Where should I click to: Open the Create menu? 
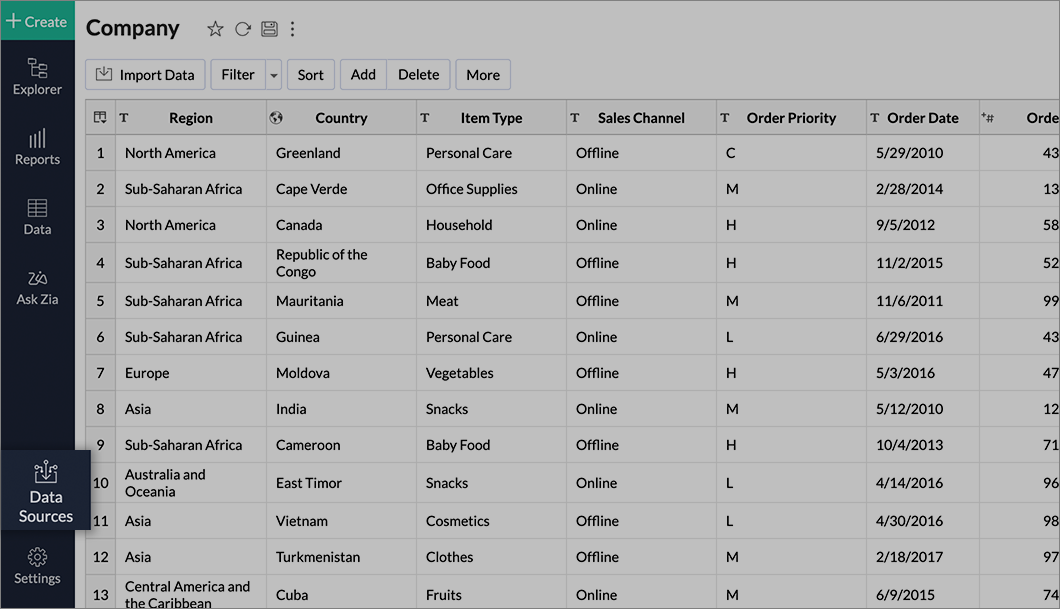click(x=37, y=20)
